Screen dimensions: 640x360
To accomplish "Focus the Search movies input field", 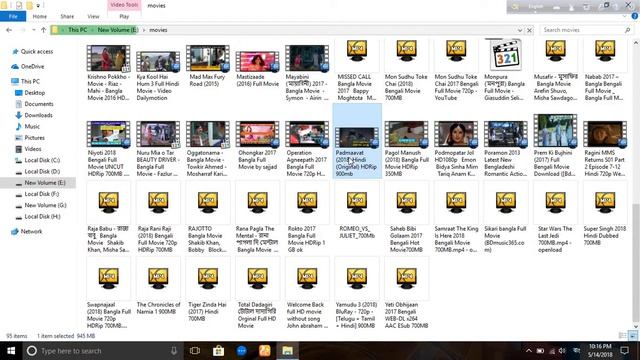I will tap(582, 30).
